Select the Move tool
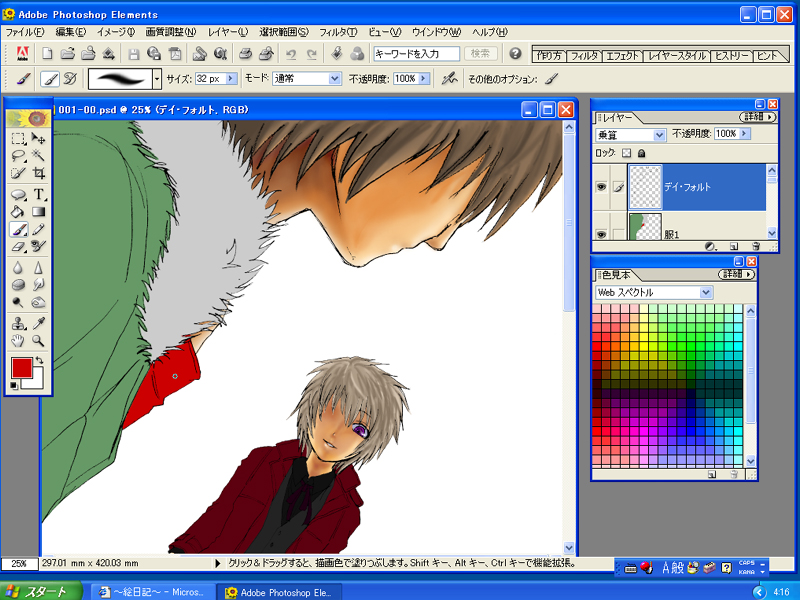 tap(38, 138)
